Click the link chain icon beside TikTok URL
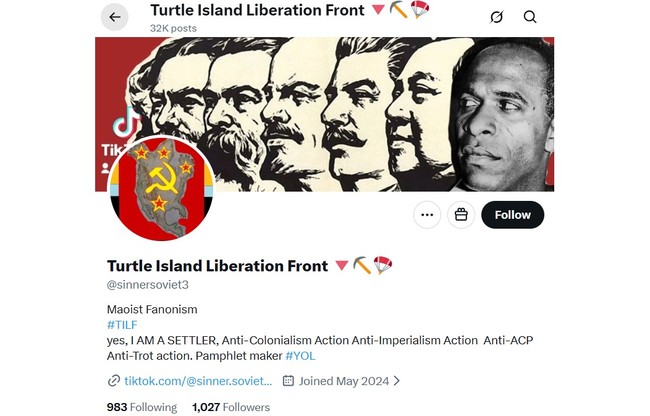650x416 pixels. (x=114, y=381)
